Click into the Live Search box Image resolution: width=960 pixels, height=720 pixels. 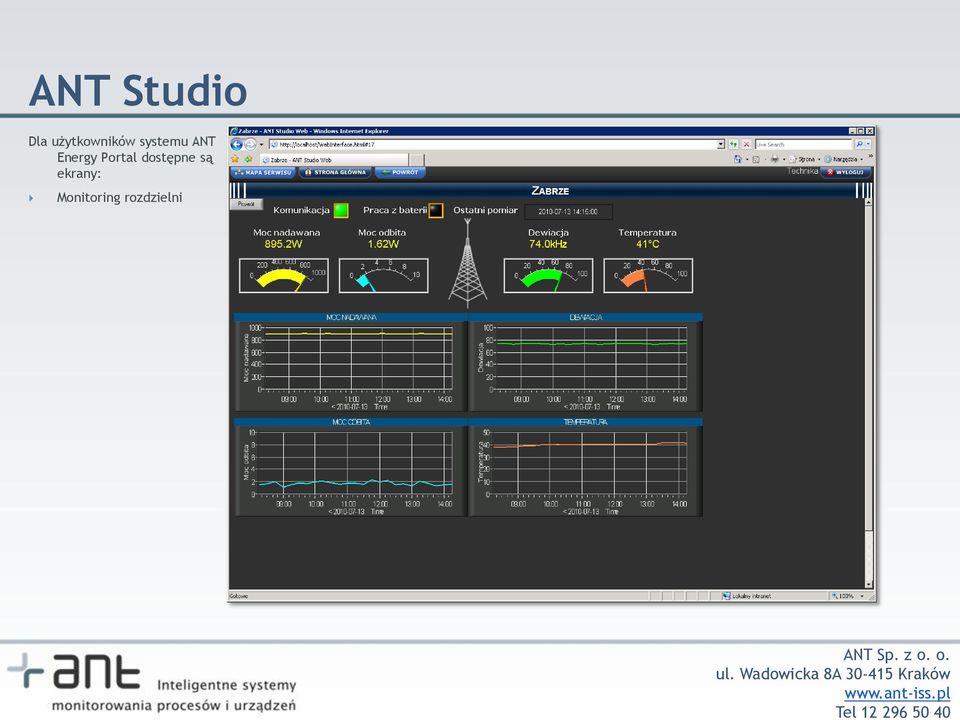pyautogui.click(x=803, y=144)
